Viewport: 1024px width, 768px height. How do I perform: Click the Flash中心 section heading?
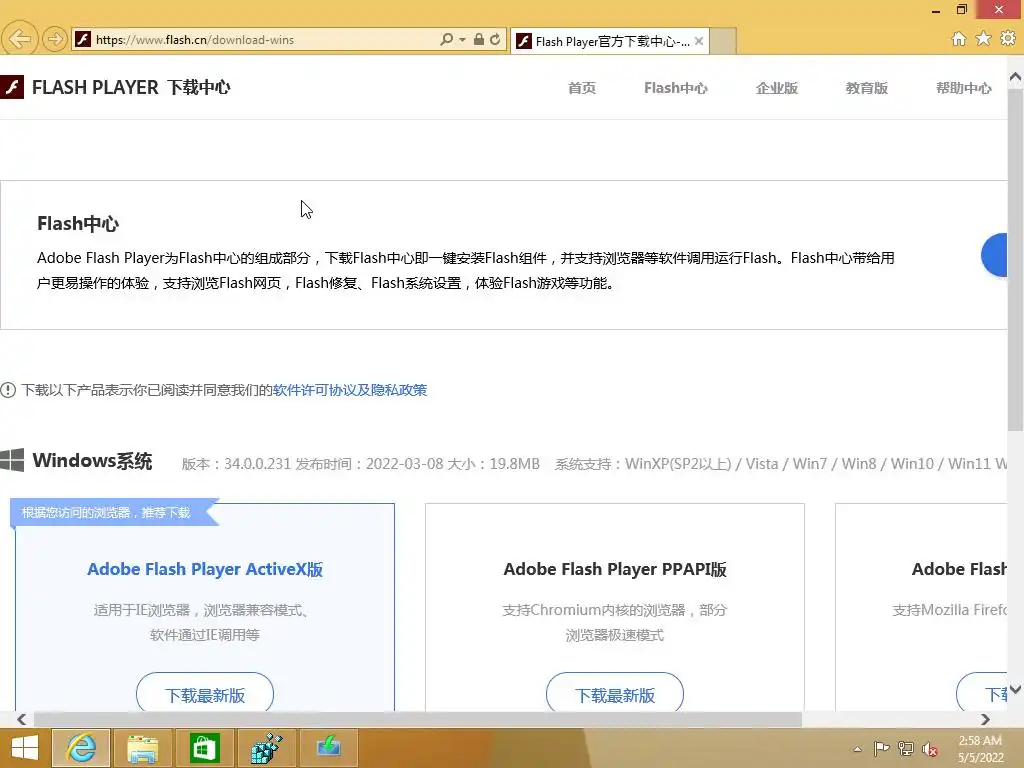[78, 223]
